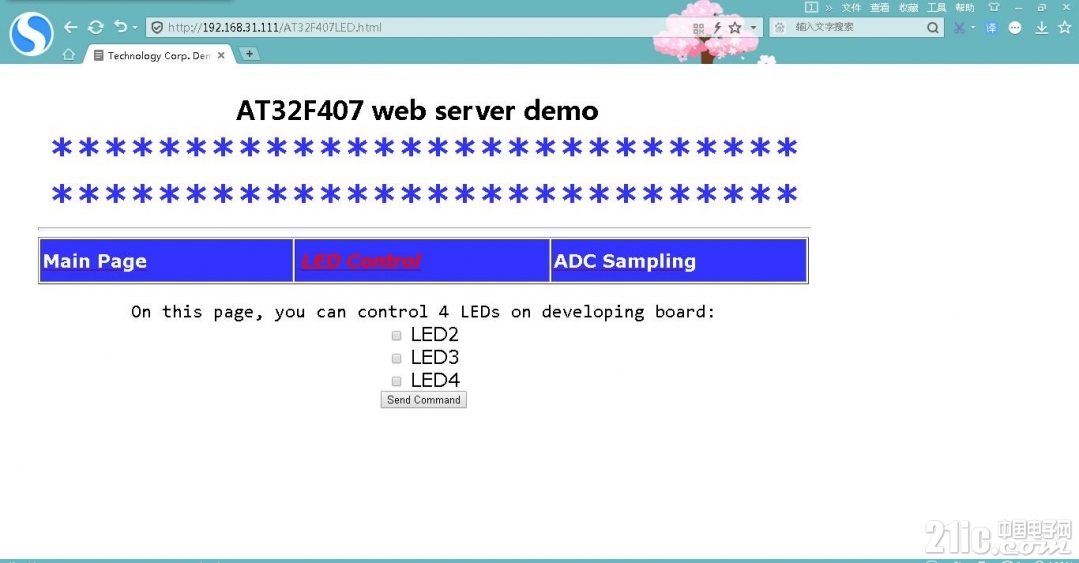This screenshot has height=563, width=1079.
Task: Open the scissors screenshot tool
Action: 959,28
